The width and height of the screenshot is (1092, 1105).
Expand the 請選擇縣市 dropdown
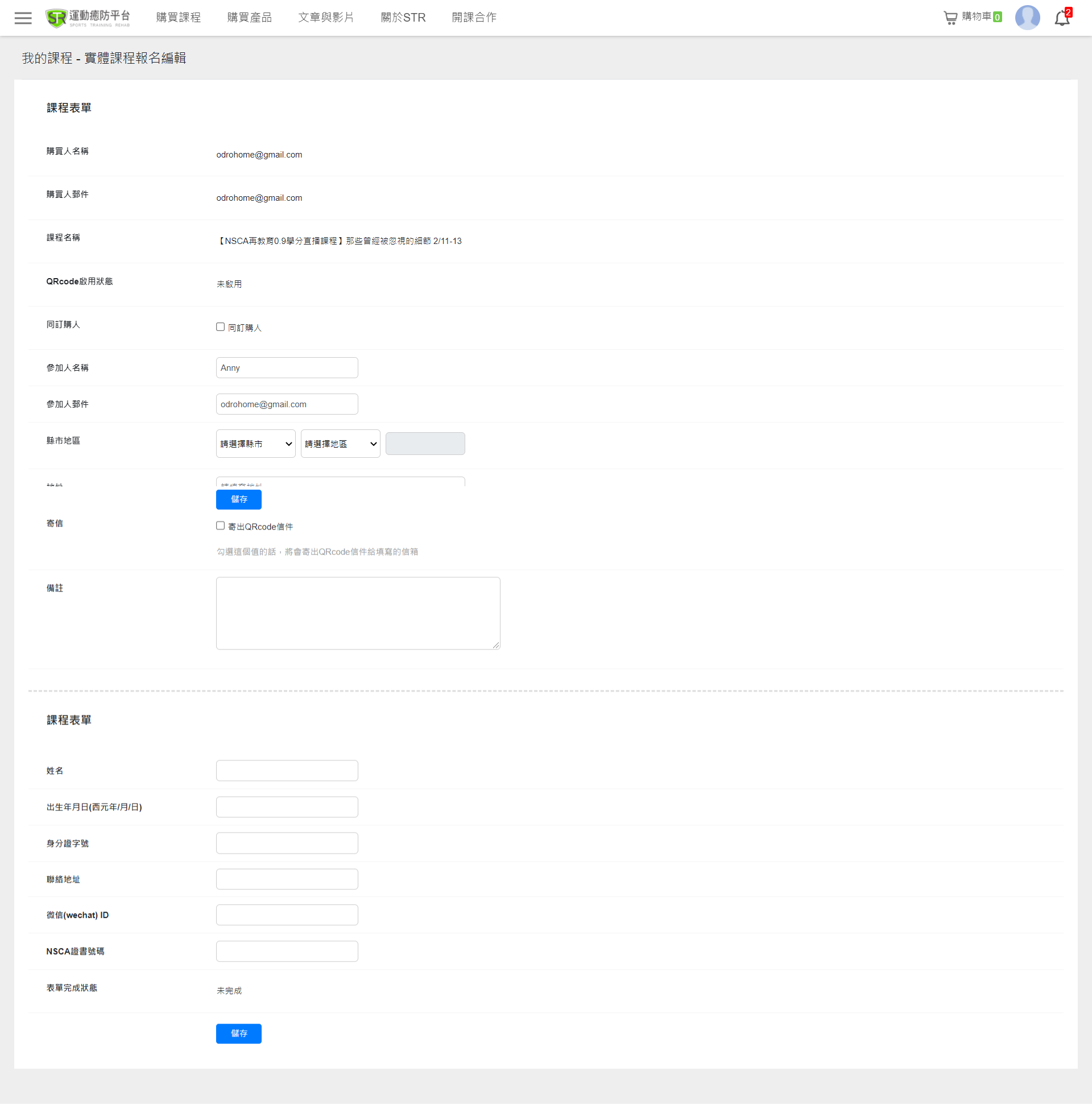[256, 444]
